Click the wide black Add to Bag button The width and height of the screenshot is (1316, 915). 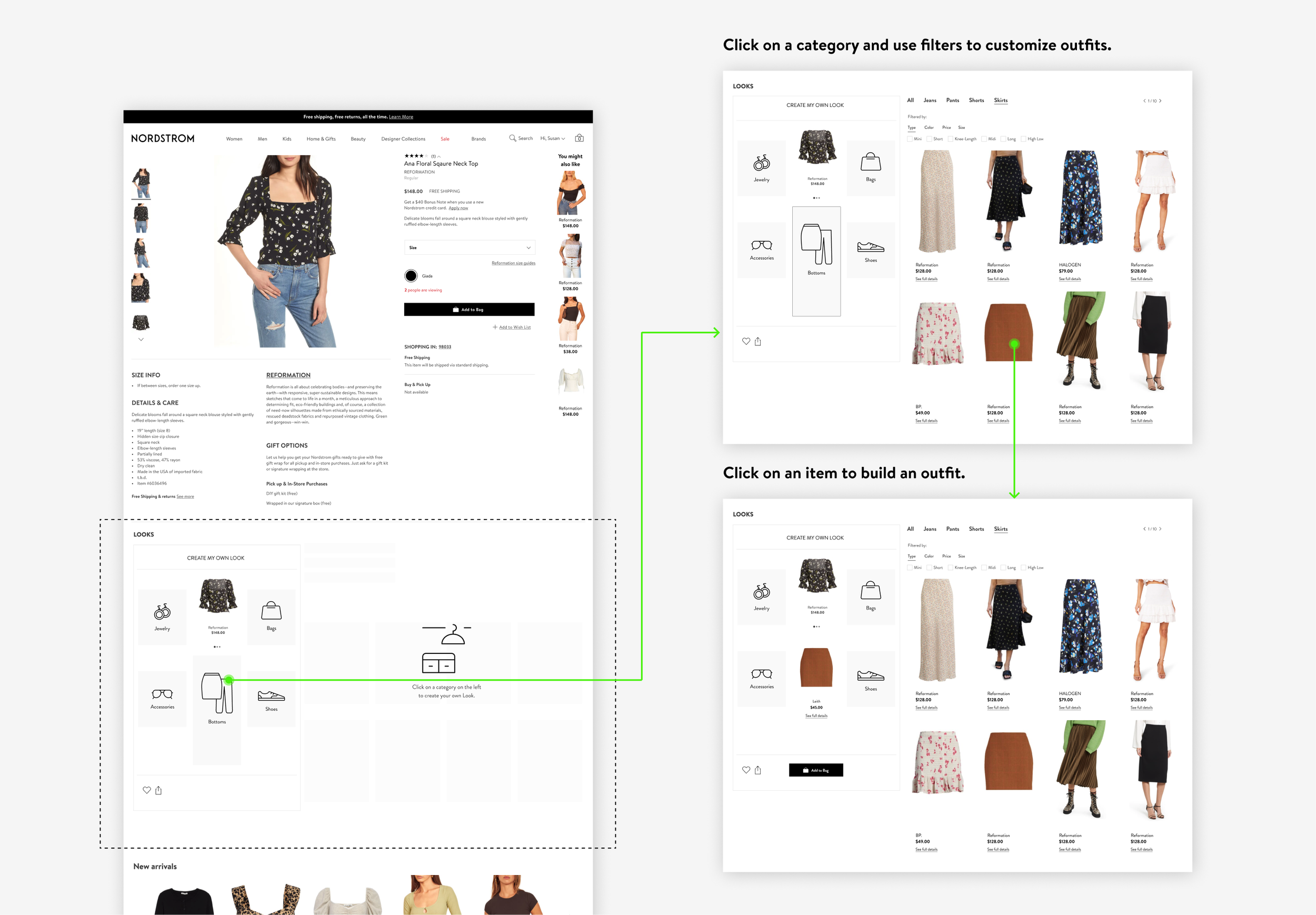[x=469, y=310]
